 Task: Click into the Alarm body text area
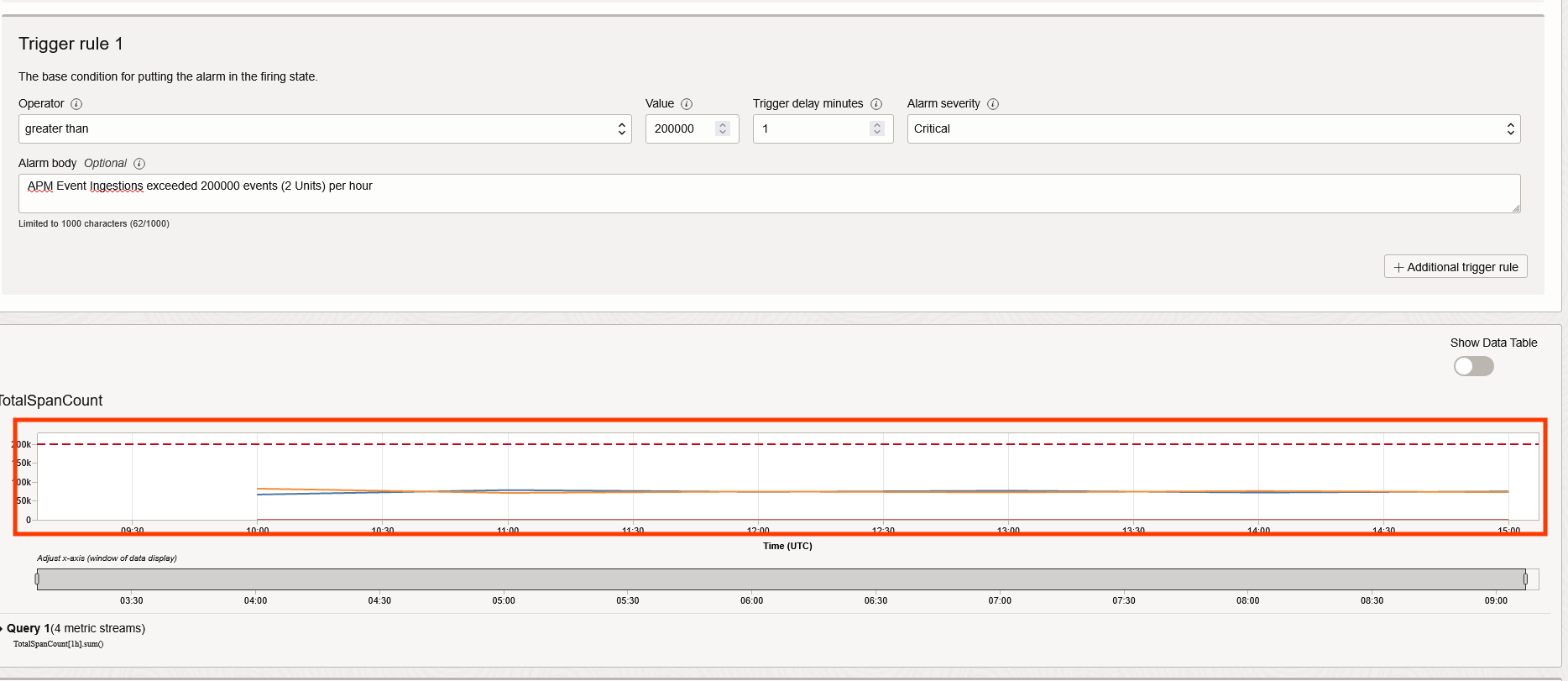tap(769, 193)
